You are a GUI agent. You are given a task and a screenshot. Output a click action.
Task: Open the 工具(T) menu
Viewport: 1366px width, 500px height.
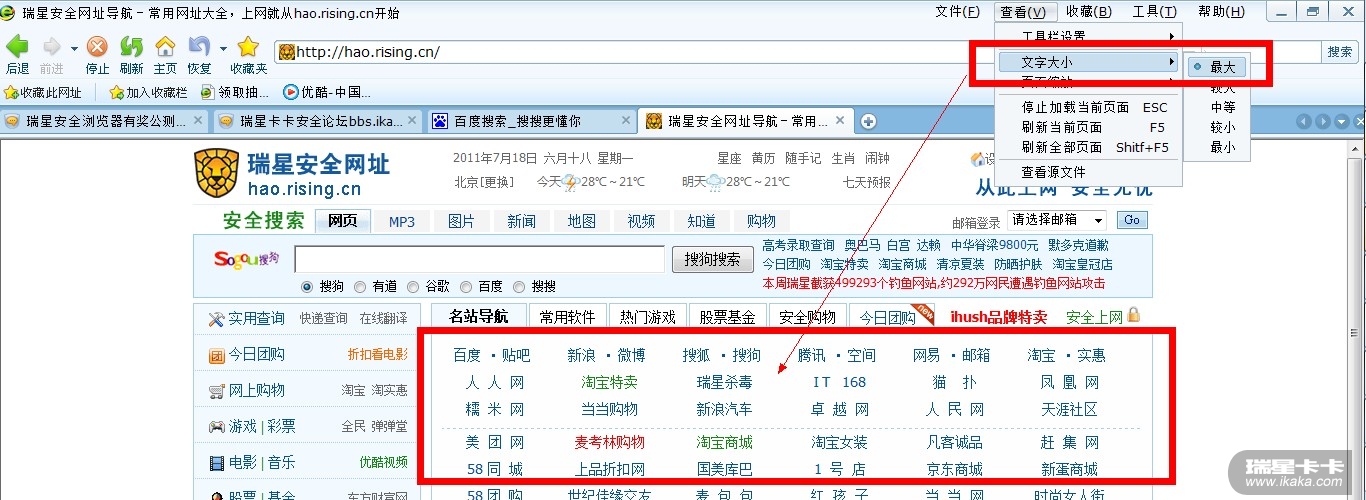1154,12
